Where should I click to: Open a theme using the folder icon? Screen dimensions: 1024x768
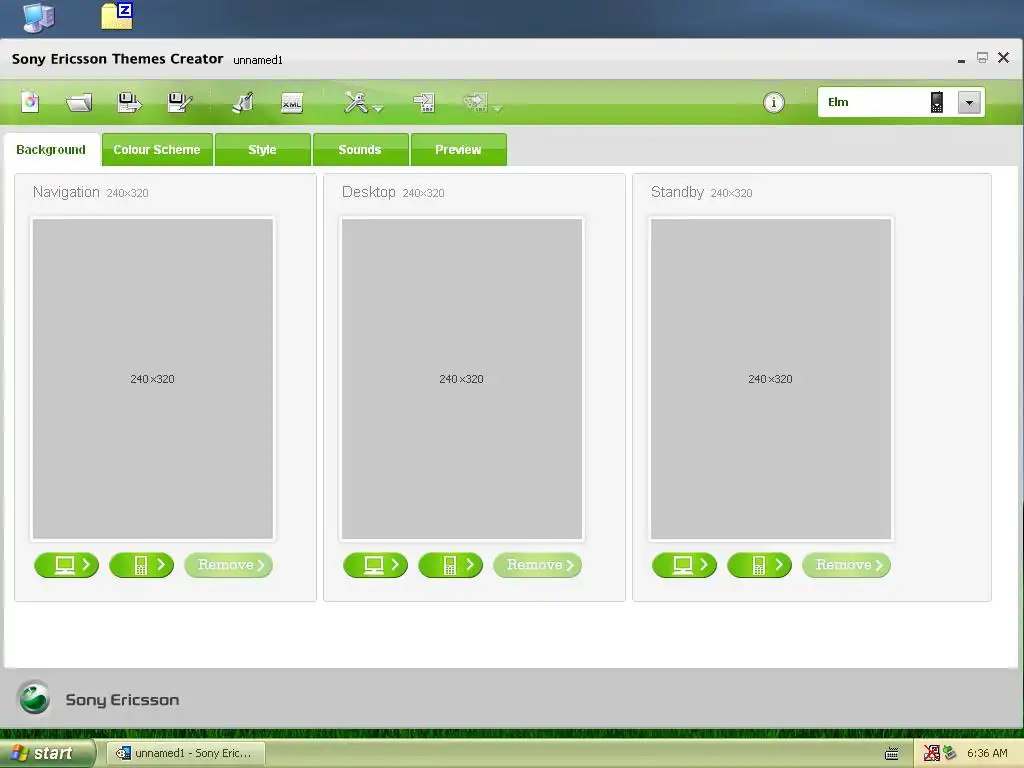(79, 103)
